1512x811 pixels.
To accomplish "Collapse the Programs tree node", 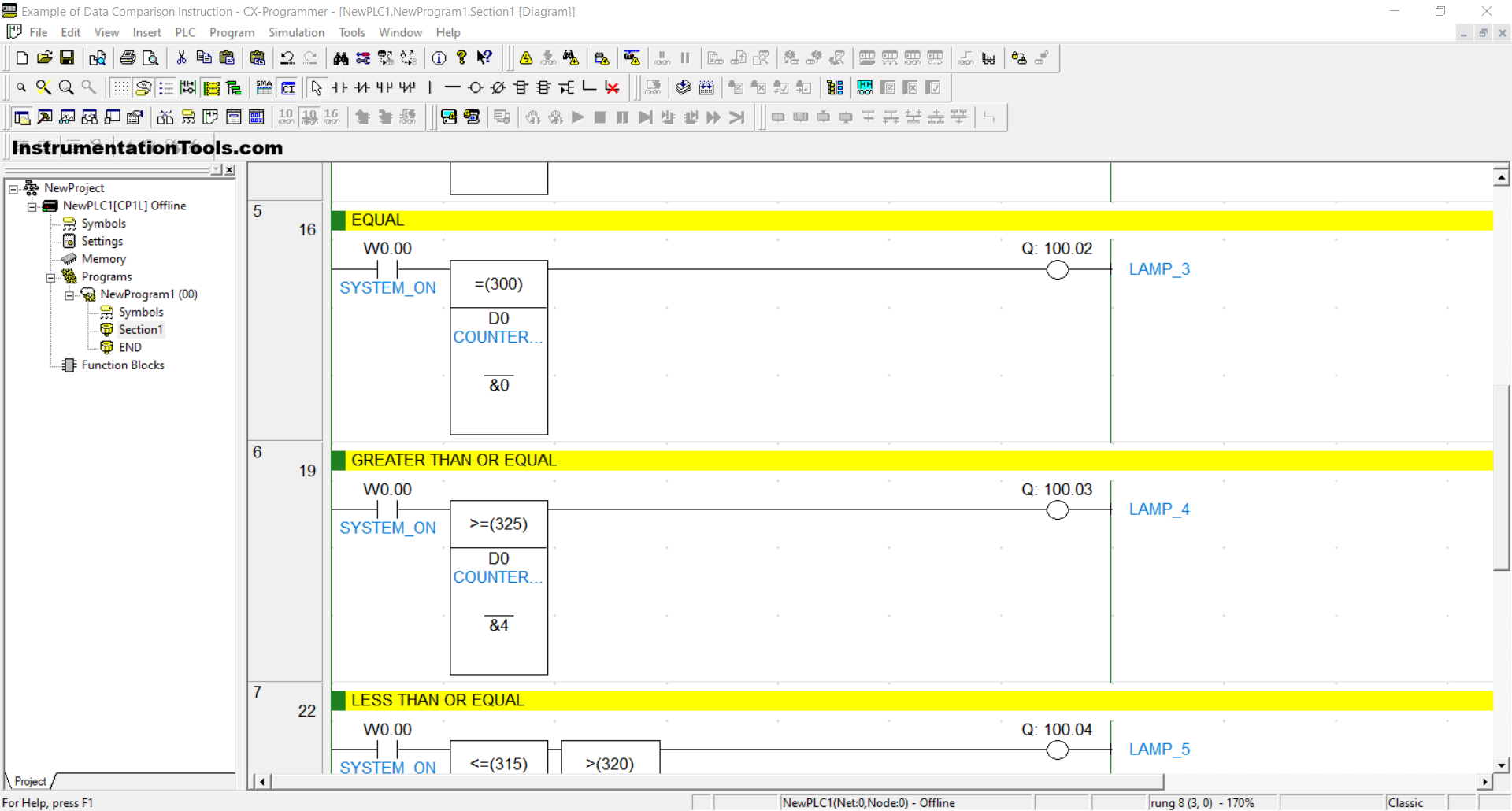I will [x=50, y=277].
